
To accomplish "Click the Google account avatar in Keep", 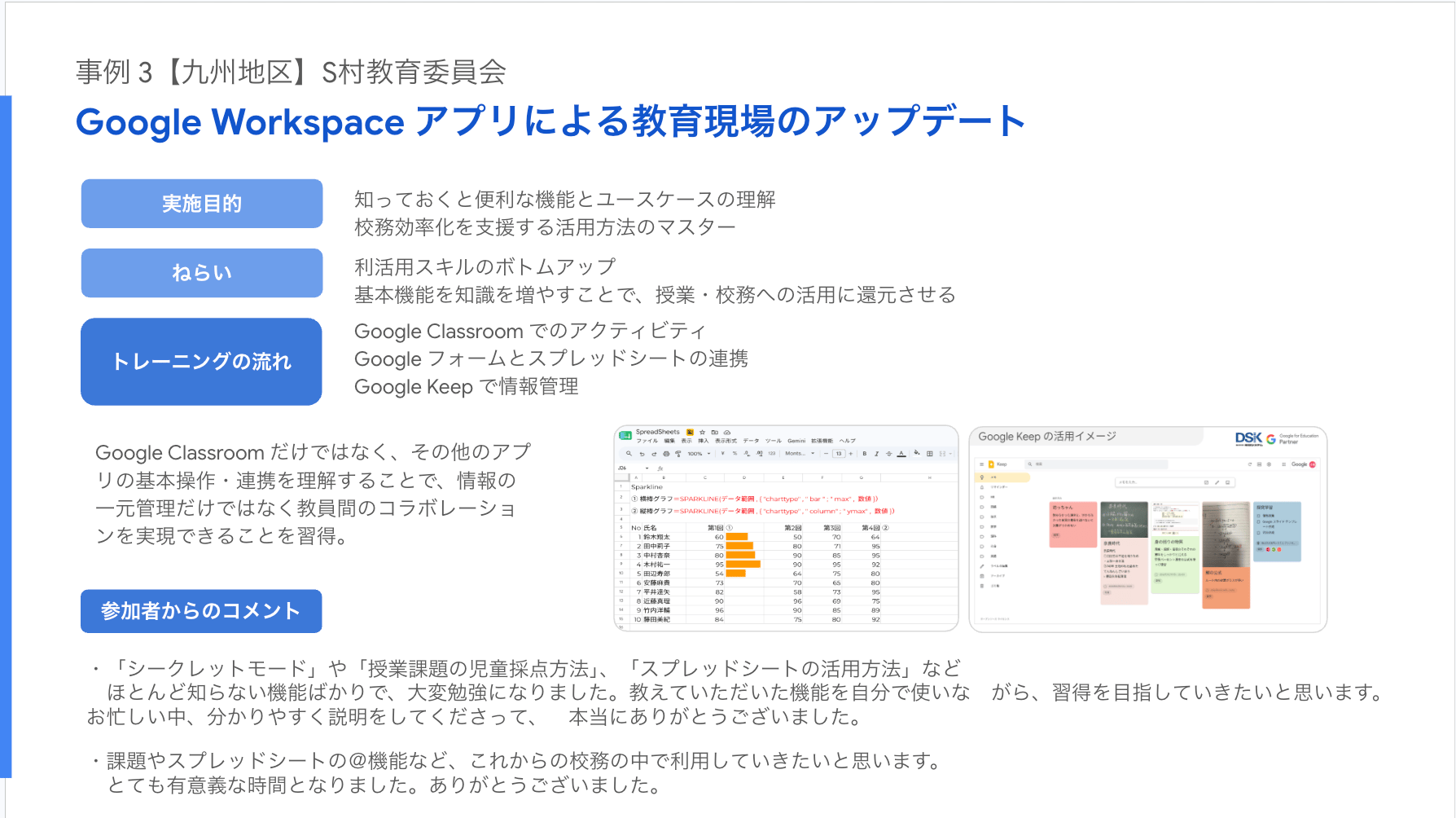I will pos(1313,464).
